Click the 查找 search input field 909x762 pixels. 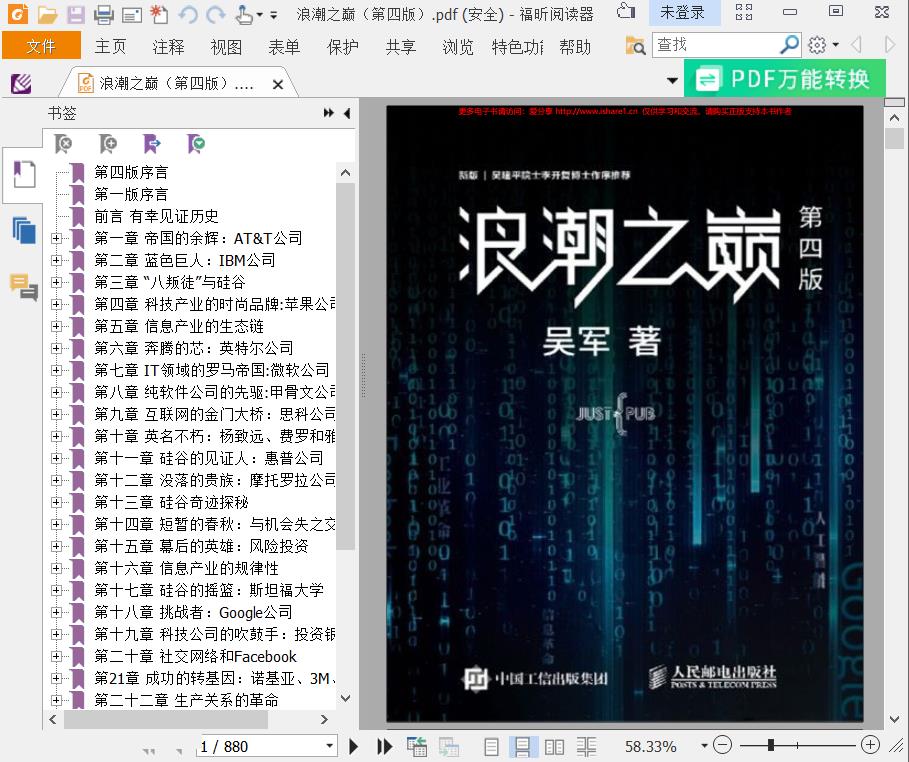pos(717,45)
